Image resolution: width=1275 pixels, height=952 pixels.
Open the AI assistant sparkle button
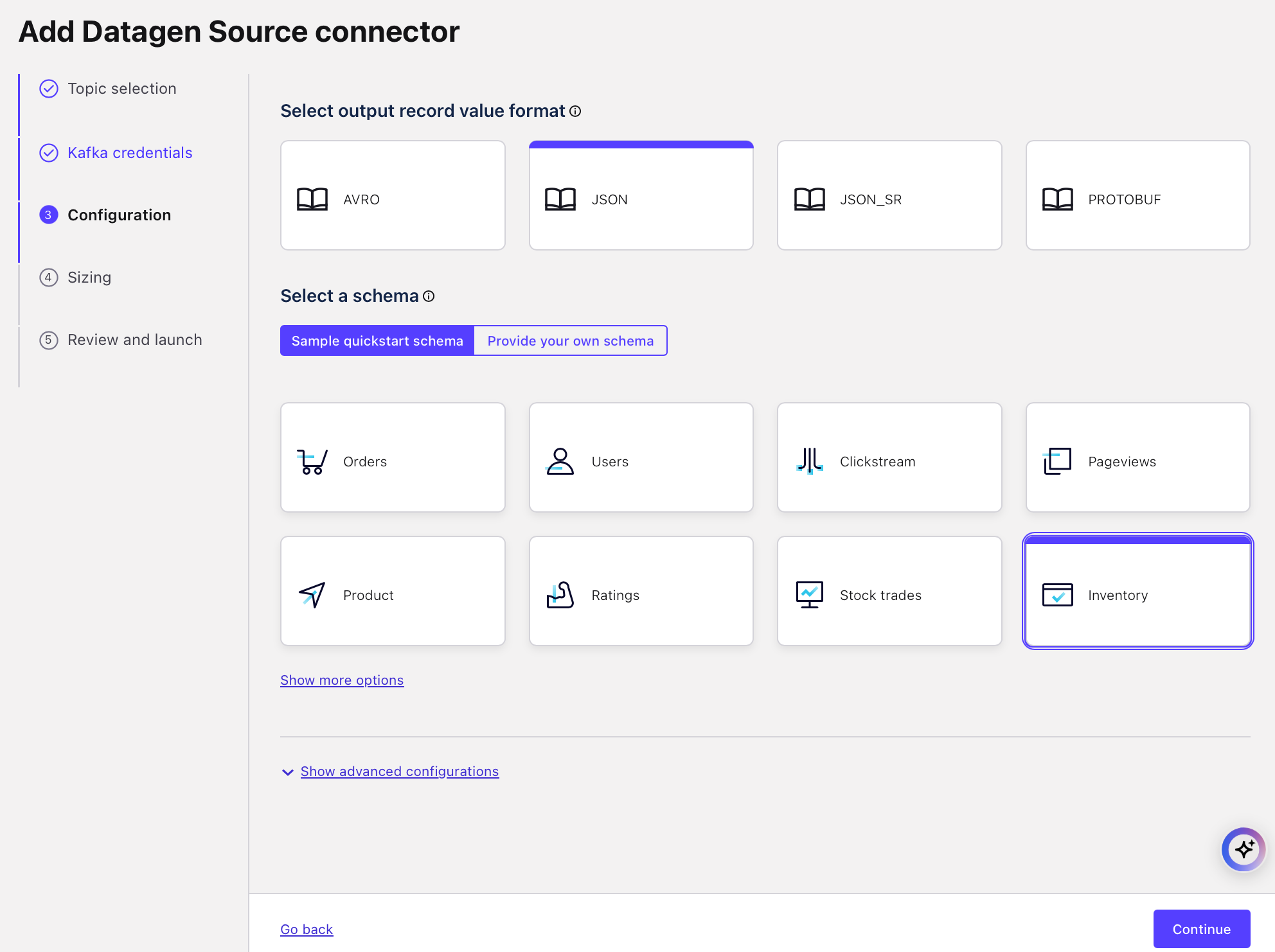(x=1244, y=849)
